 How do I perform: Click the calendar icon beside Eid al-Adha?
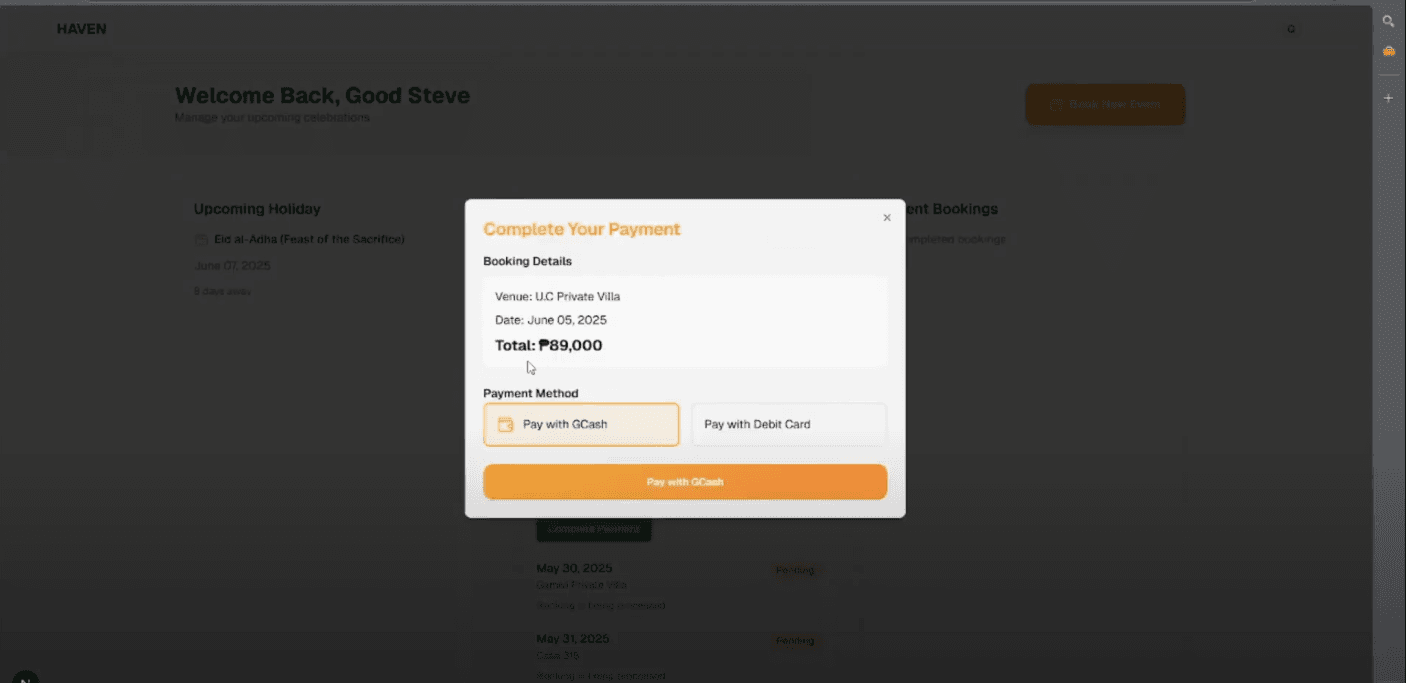201,240
